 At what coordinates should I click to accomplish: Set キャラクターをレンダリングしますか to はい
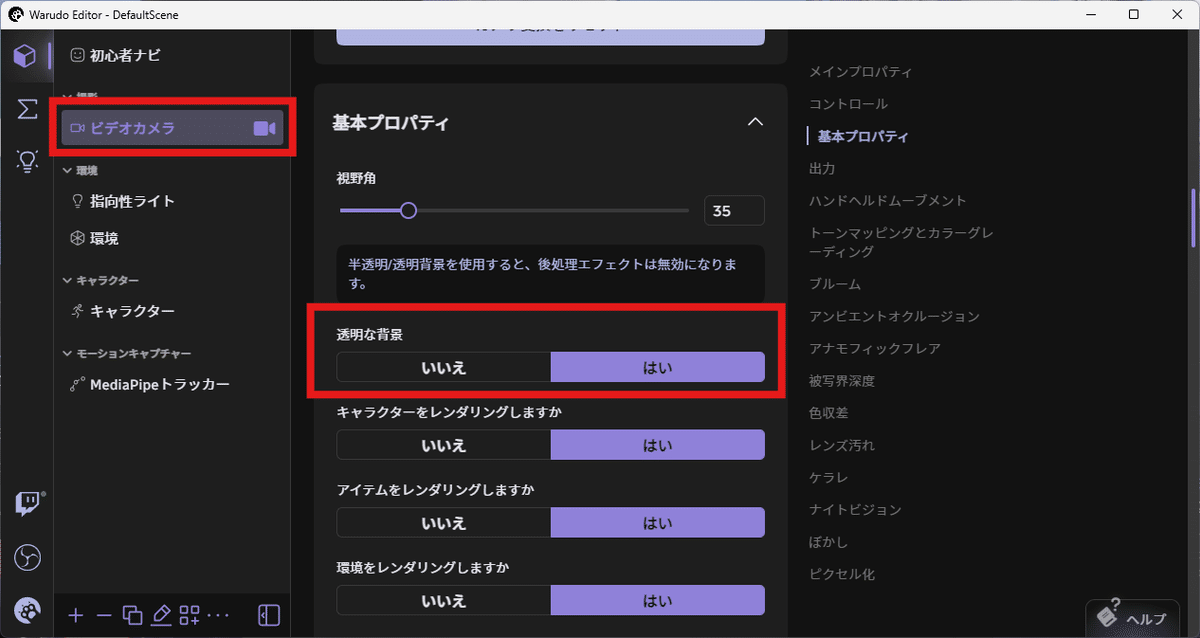pyautogui.click(x=657, y=445)
